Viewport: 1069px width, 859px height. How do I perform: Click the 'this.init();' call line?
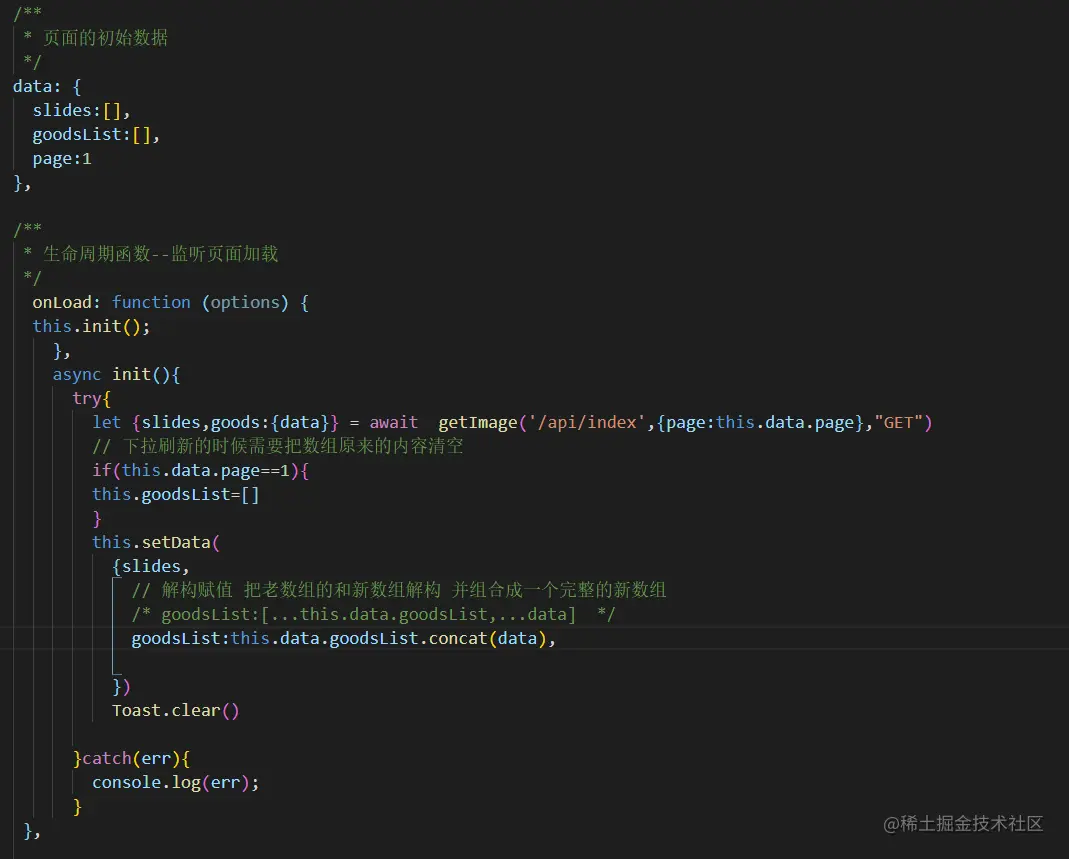coord(91,326)
